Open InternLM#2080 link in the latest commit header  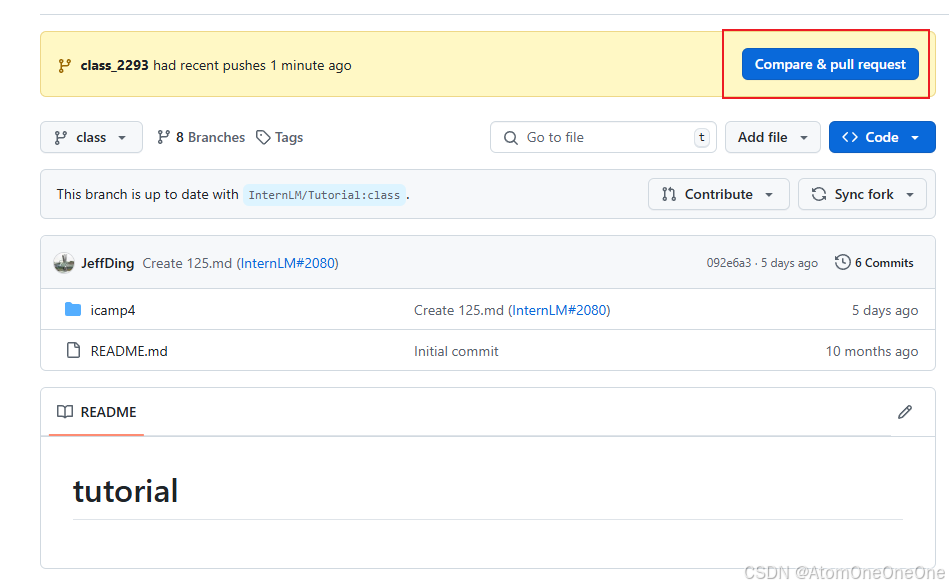point(287,263)
